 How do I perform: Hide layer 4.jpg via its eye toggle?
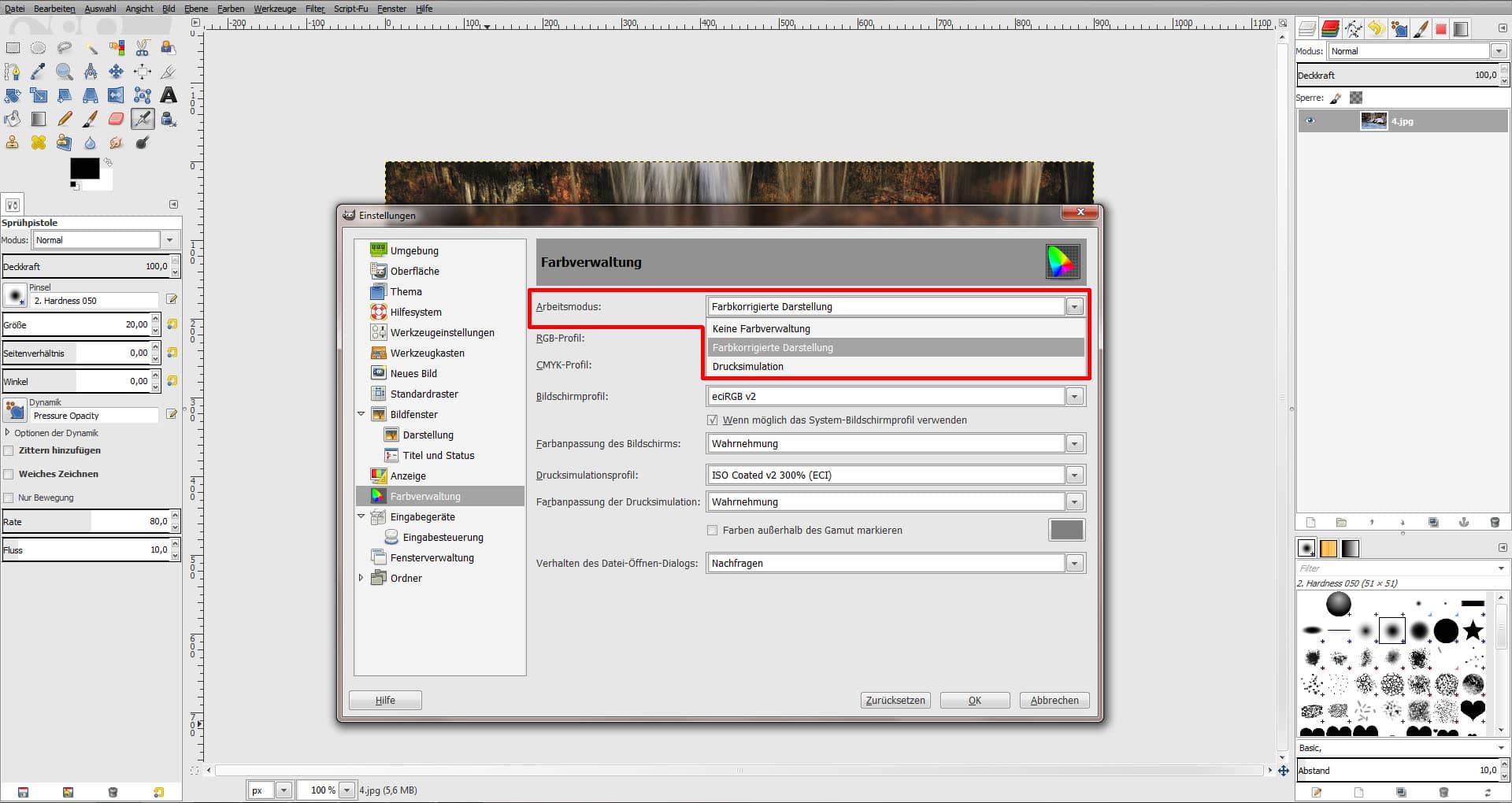pos(1310,120)
